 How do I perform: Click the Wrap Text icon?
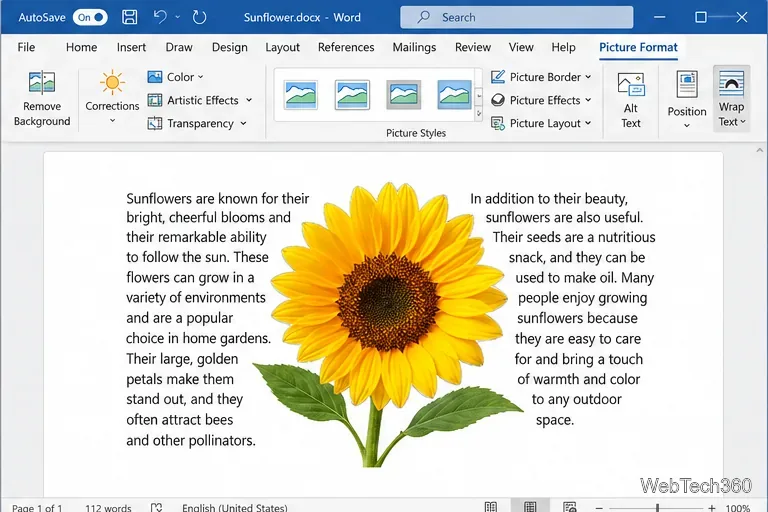(x=731, y=83)
